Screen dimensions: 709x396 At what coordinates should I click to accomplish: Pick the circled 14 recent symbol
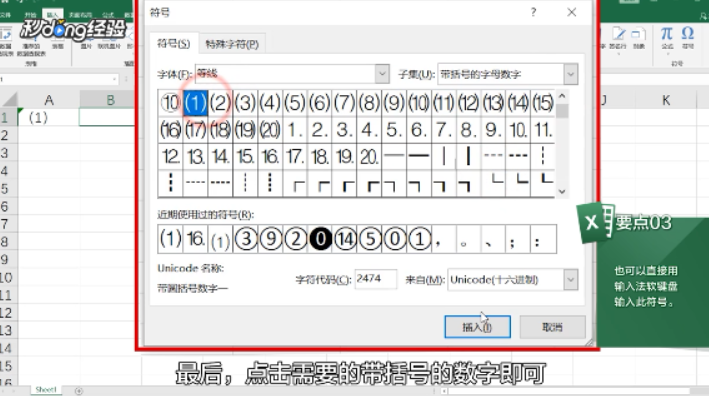pos(345,239)
